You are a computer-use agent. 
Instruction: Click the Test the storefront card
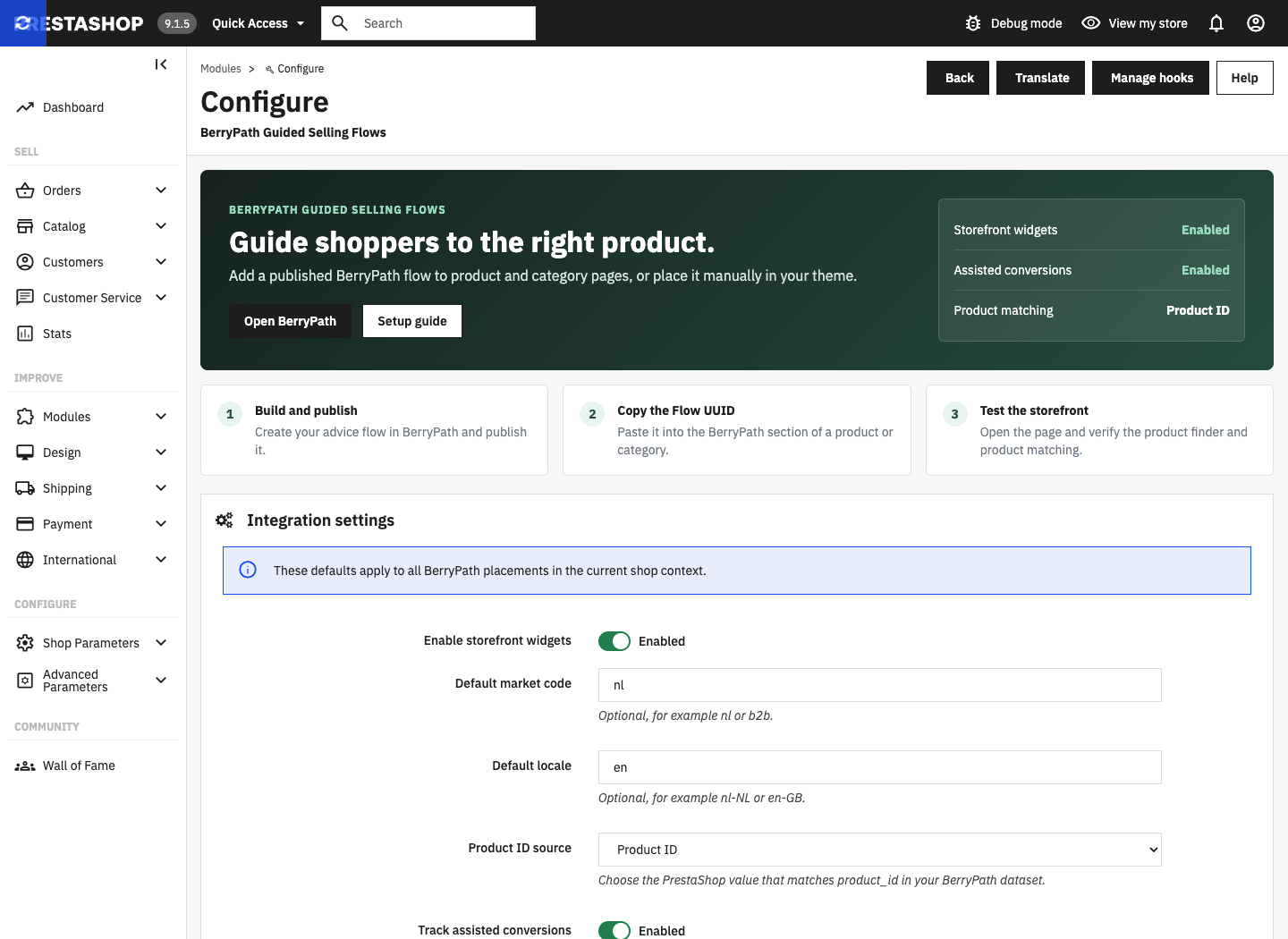pos(1099,430)
